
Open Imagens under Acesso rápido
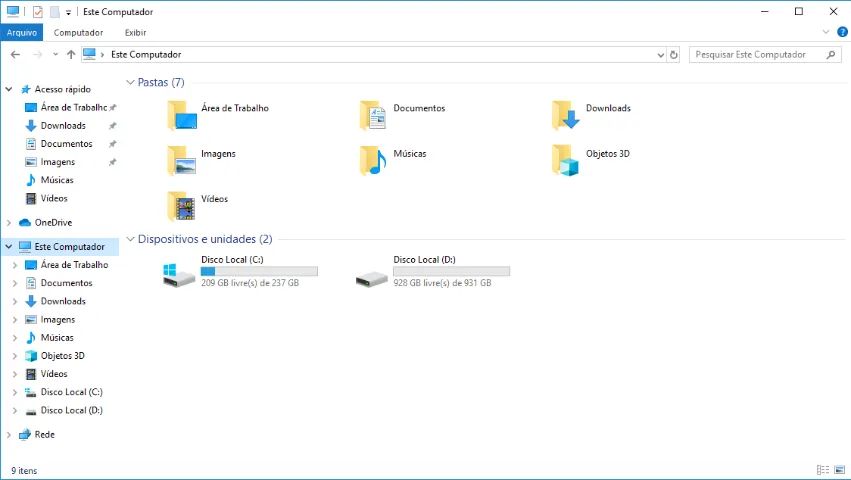[57, 162]
